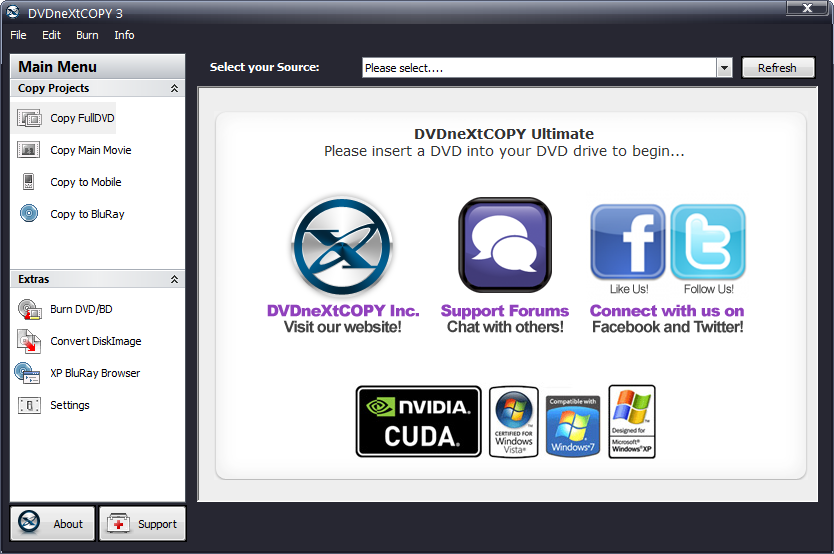Viewport: 834px width, 554px height.
Task: Open the Burn menu
Action: [x=87, y=35]
